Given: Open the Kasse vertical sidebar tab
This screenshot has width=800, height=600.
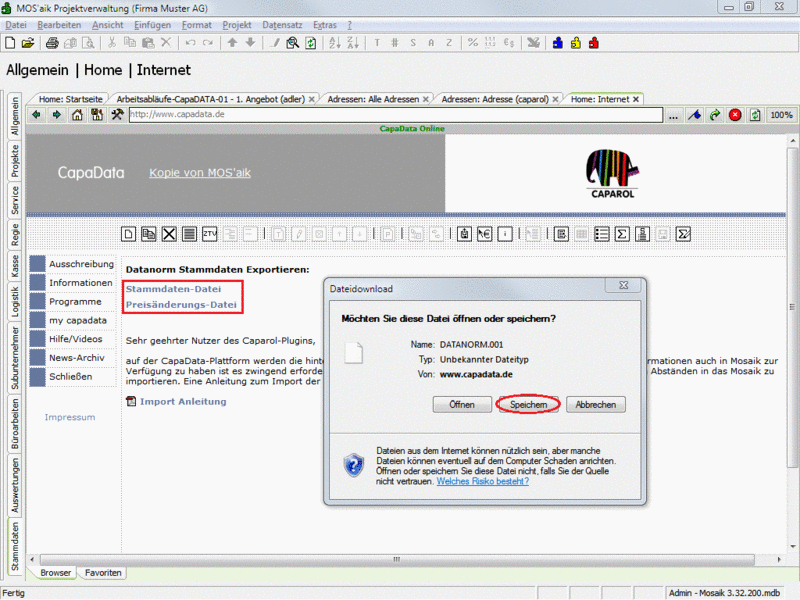Looking at the screenshot, I should [15, 266].
